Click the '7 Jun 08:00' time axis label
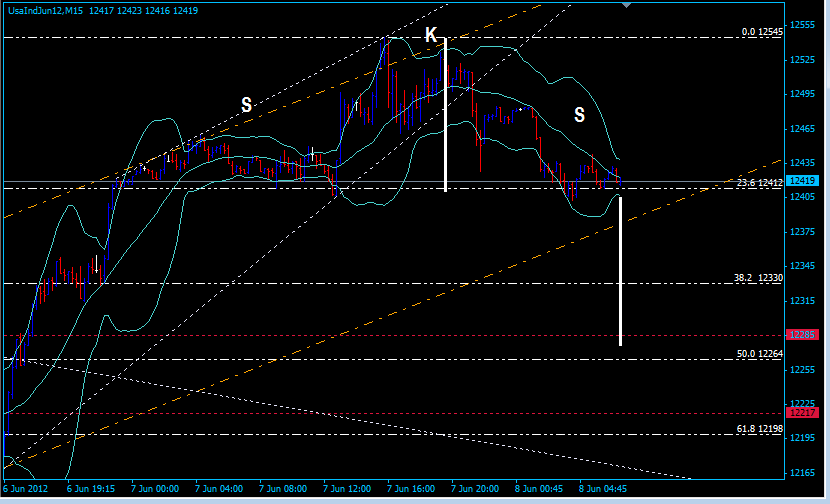This screenshot has height=504, width=830. tap(283, 489)
